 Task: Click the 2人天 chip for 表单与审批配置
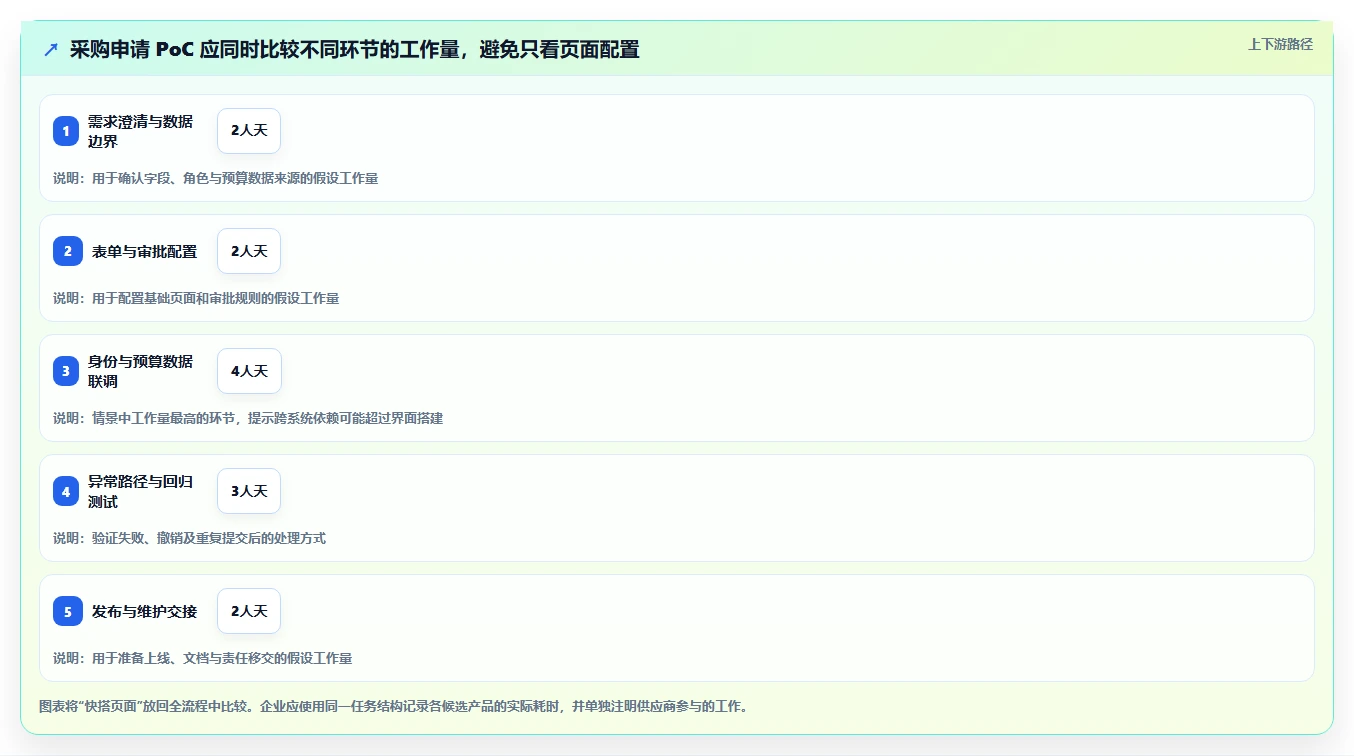click(x=249, y=251)
